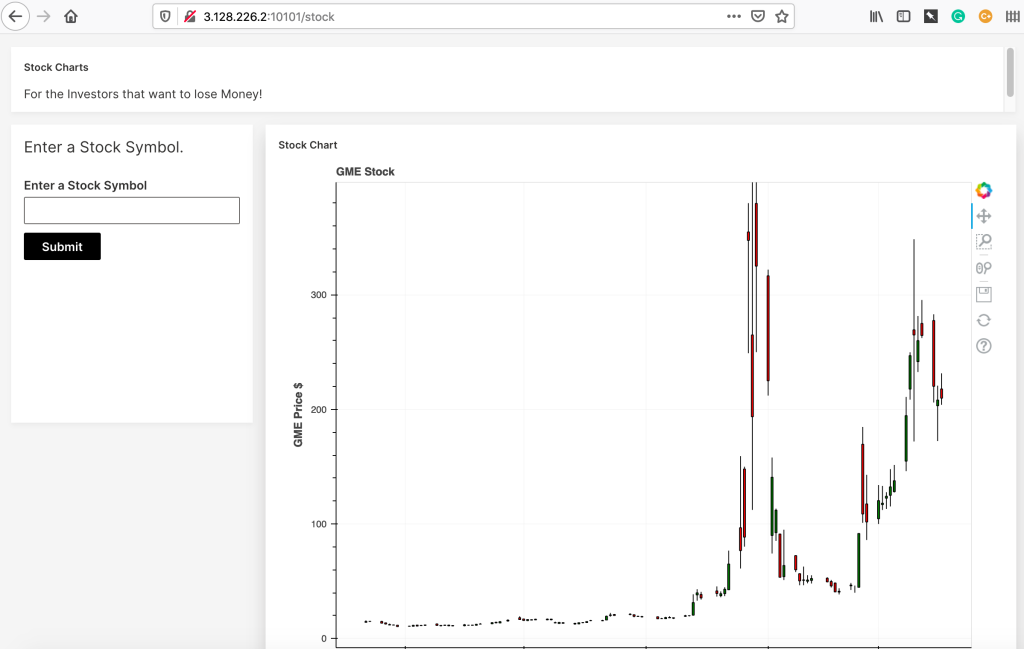Open page actions three-dot menu
This screenshot has width=1024, height=649.
point(733,16)
